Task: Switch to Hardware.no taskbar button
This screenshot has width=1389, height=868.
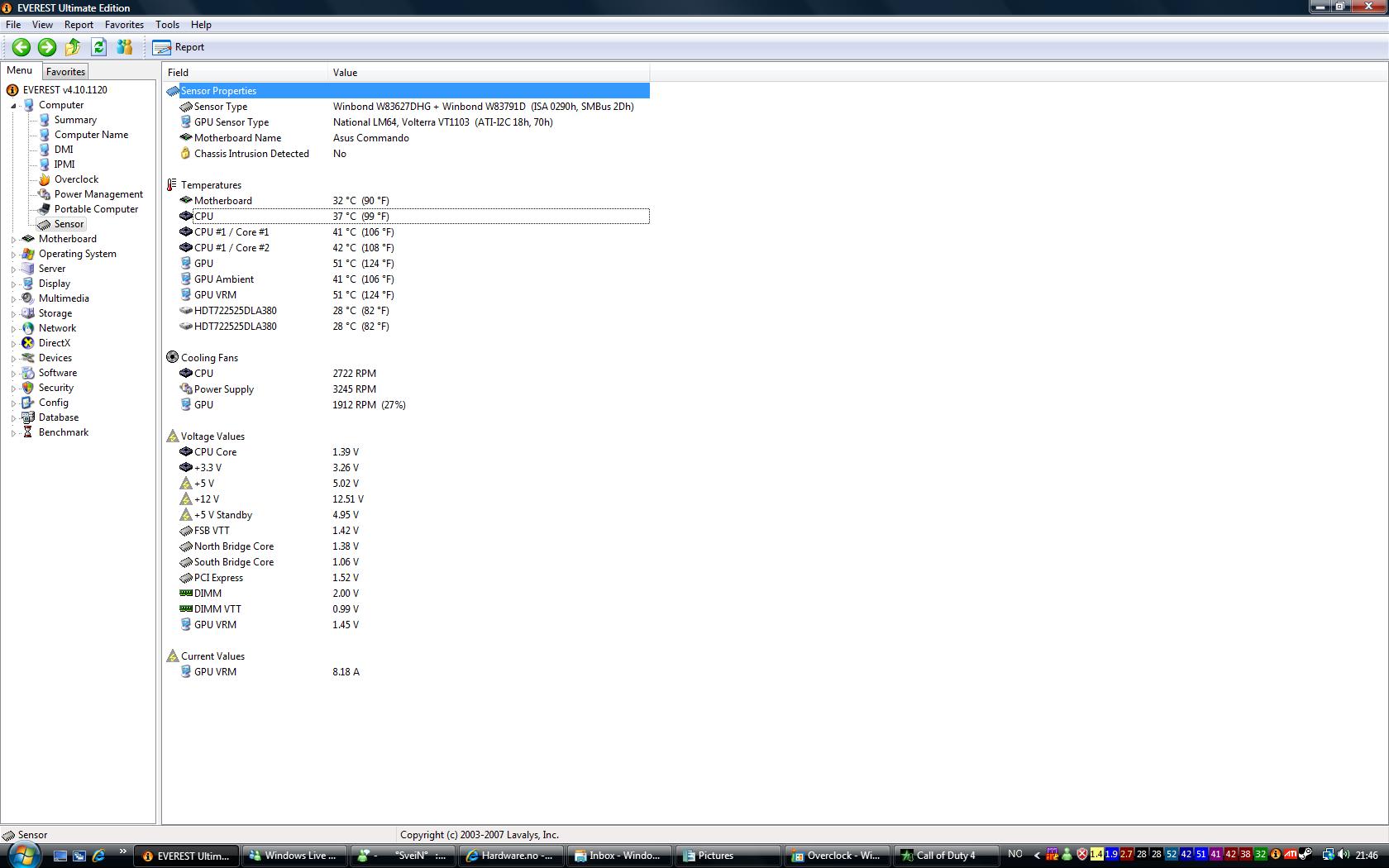Action: [512, 856]
